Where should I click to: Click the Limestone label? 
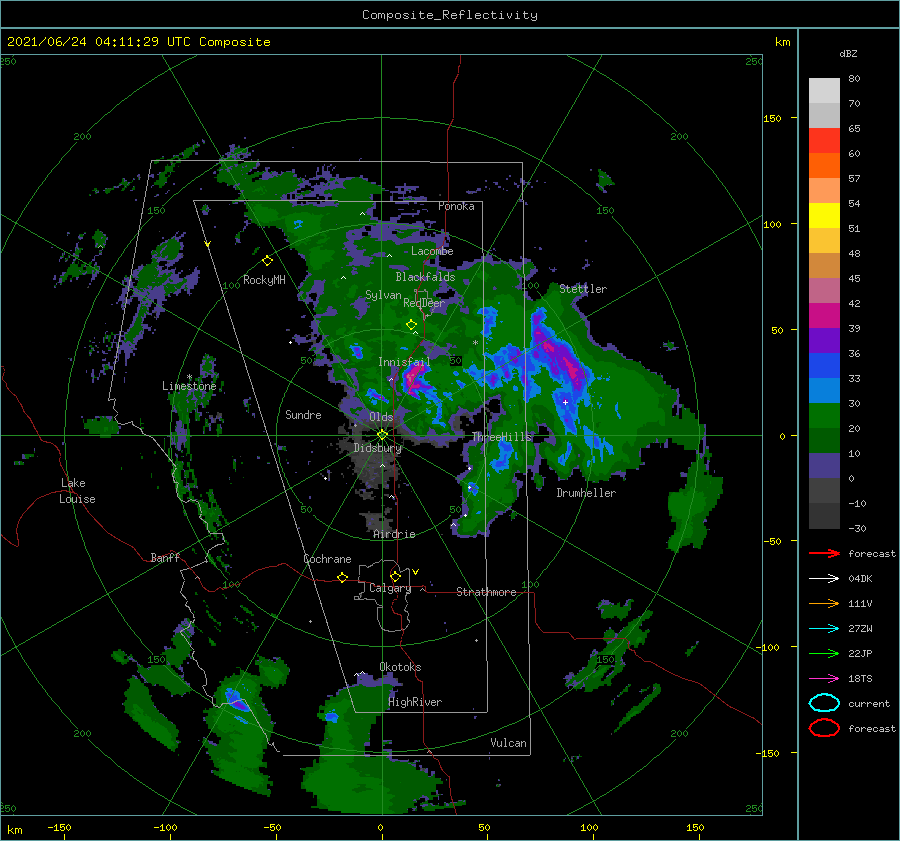point(189,386)
